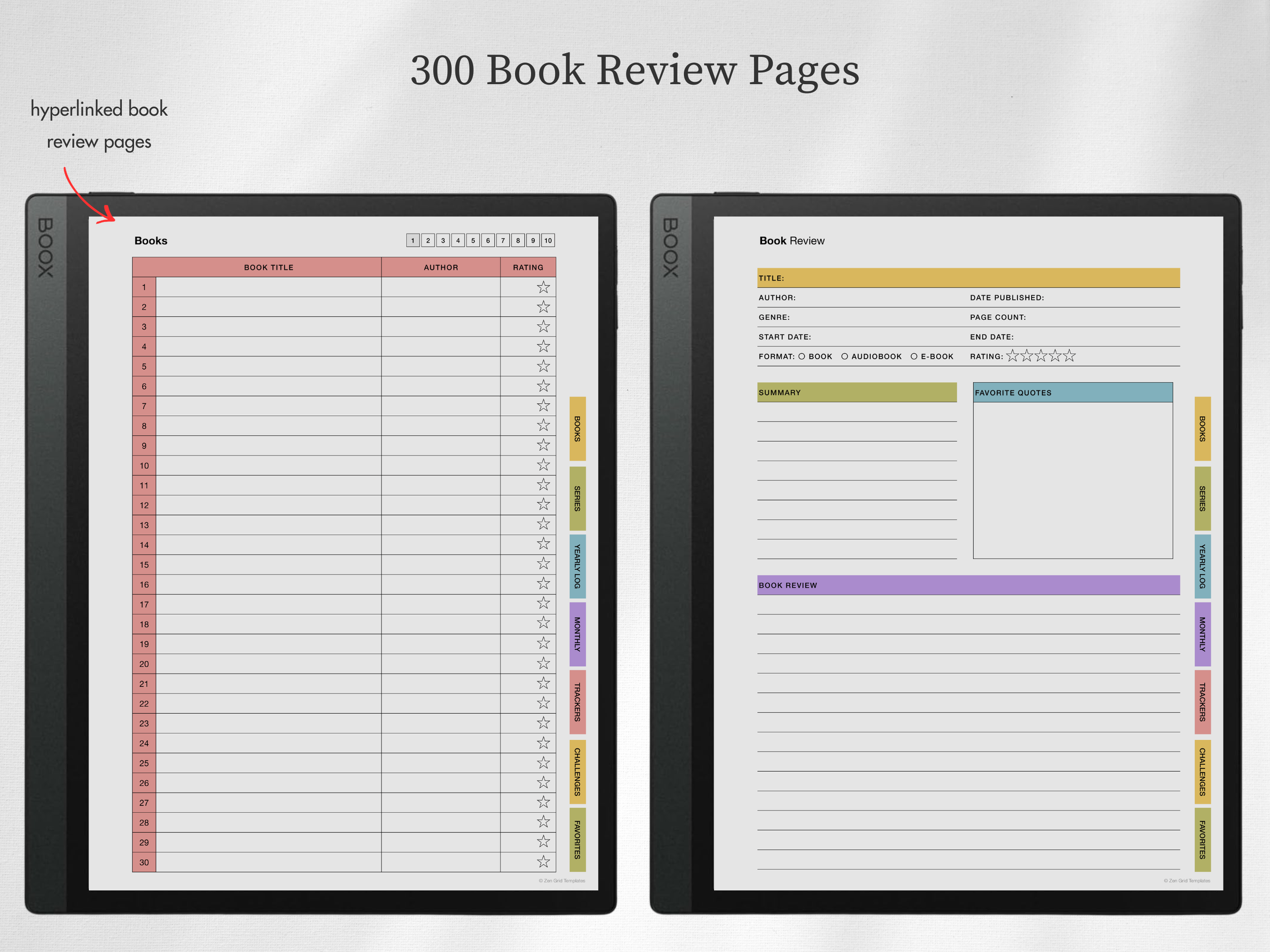Screen dimensions: 1270x952
Task: Go to Books index page 10
Action: click(x=548, y=241)
